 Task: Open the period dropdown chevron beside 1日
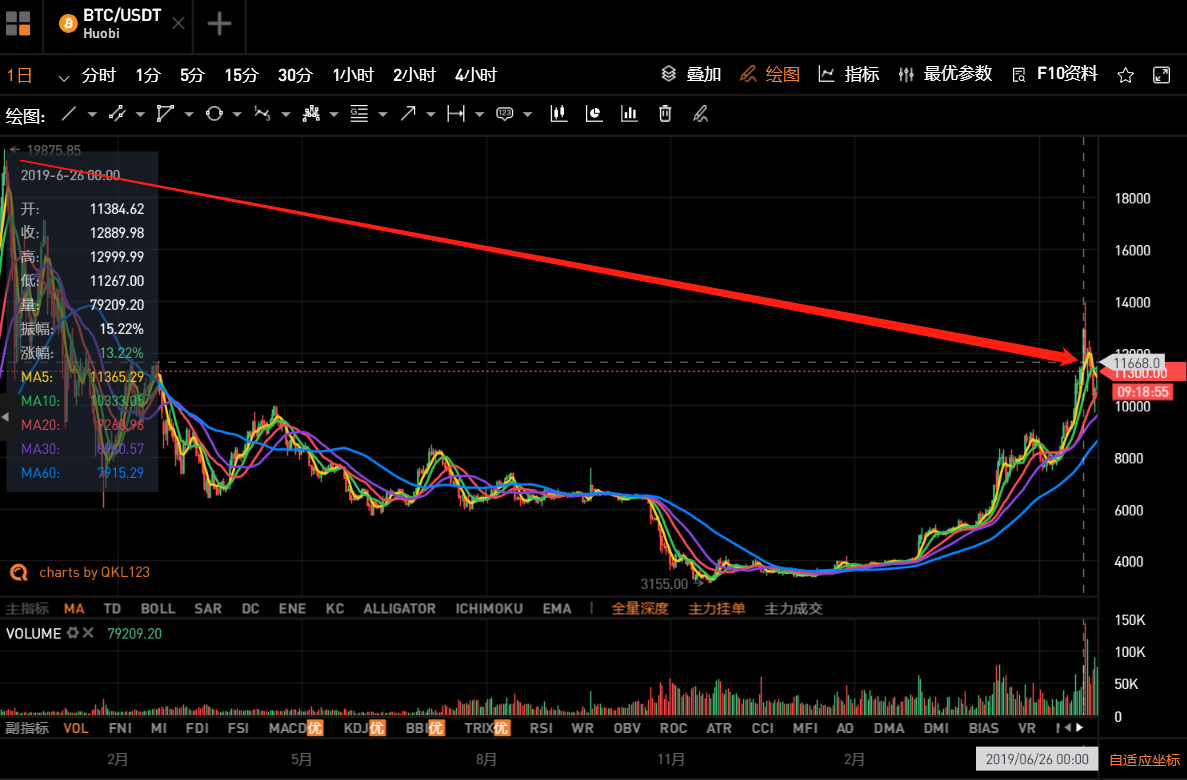coord(64,76)
